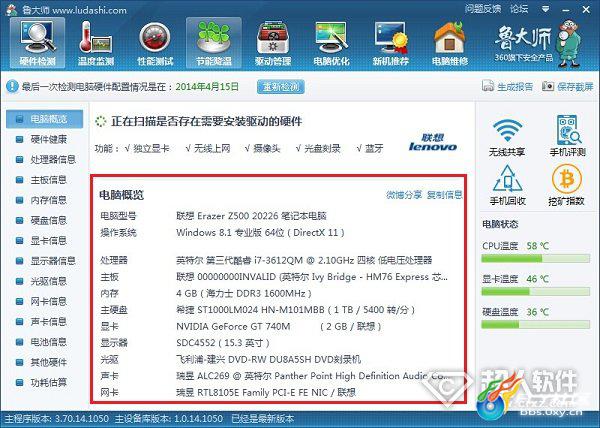This screenshot has width=600, height=428.
Task: Select the 节能降温 energy saving tool
Action: click(x=214, y=43)
